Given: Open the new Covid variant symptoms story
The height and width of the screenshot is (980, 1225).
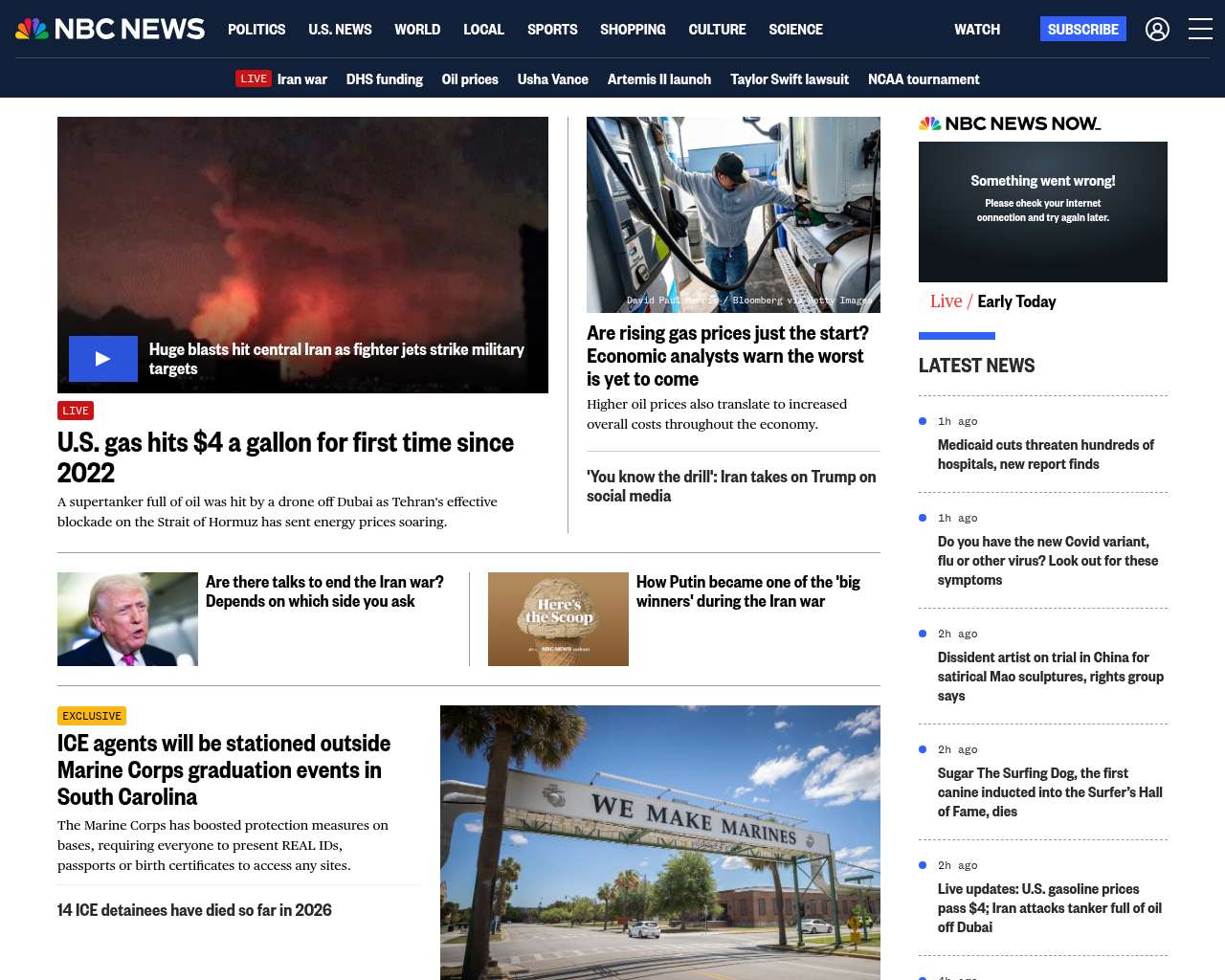Looking at the screenshot, I should (1048, 561).
